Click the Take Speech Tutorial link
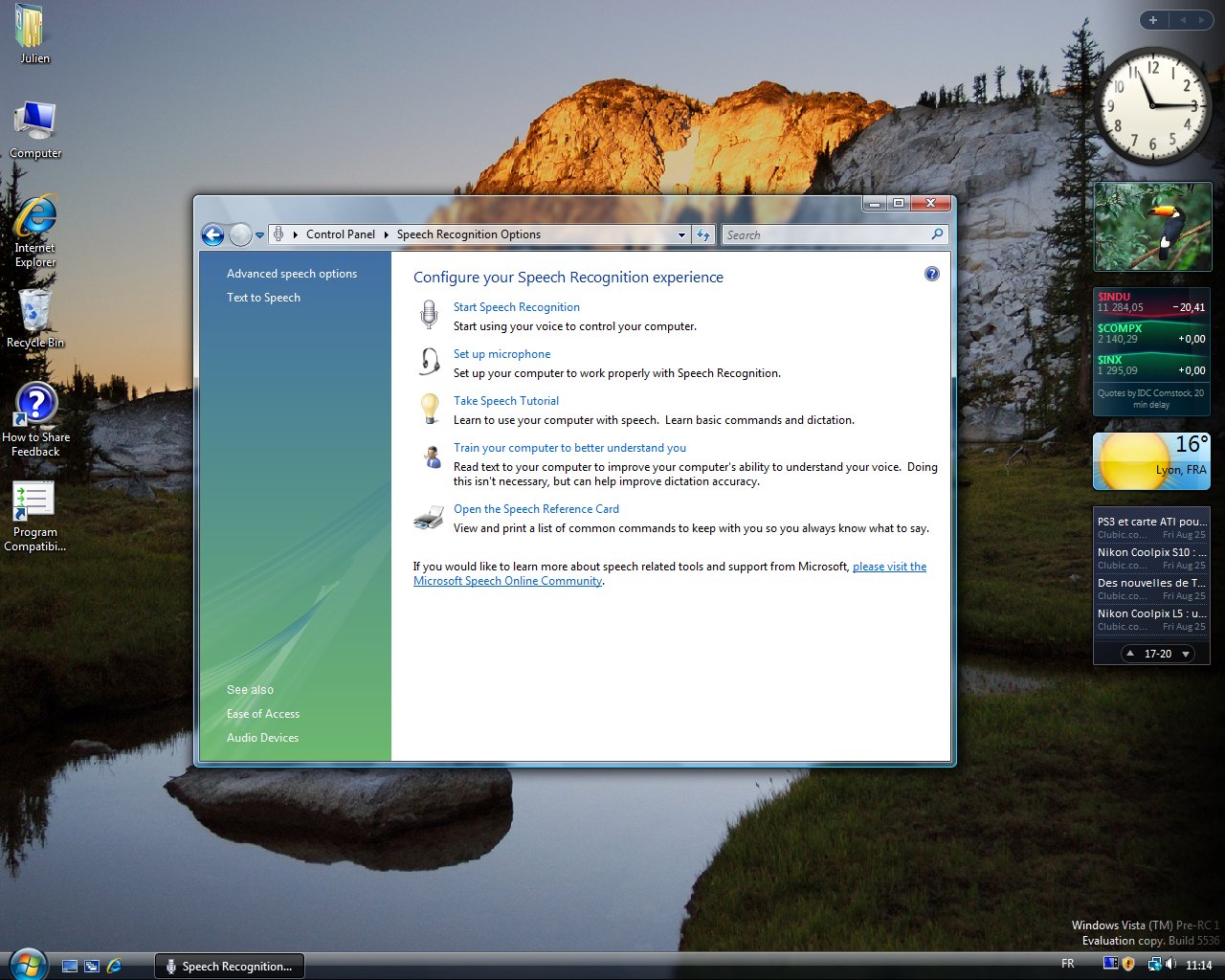The image size is (1225, 980). 506,401
